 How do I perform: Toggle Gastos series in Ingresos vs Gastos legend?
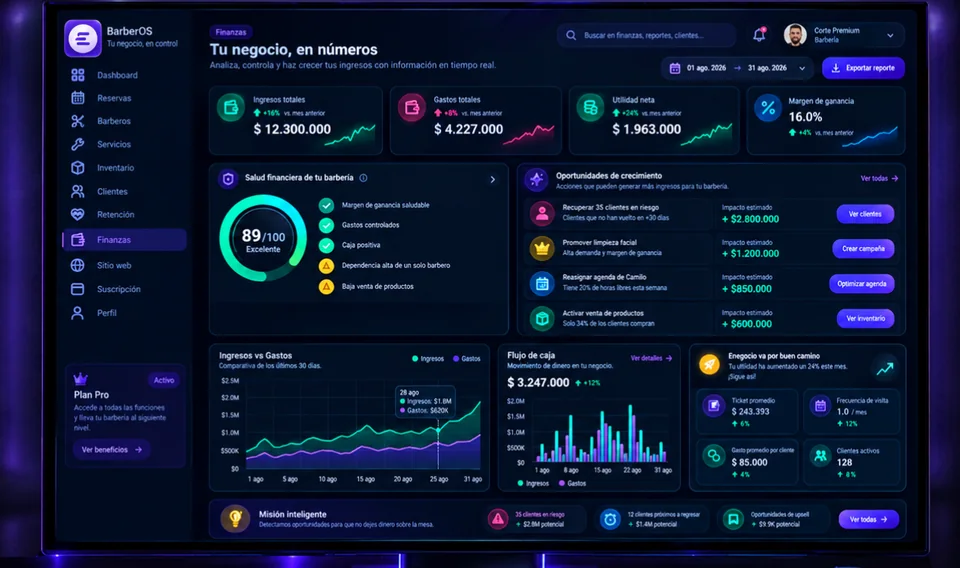pyautogui.click(x=467, y=359)
